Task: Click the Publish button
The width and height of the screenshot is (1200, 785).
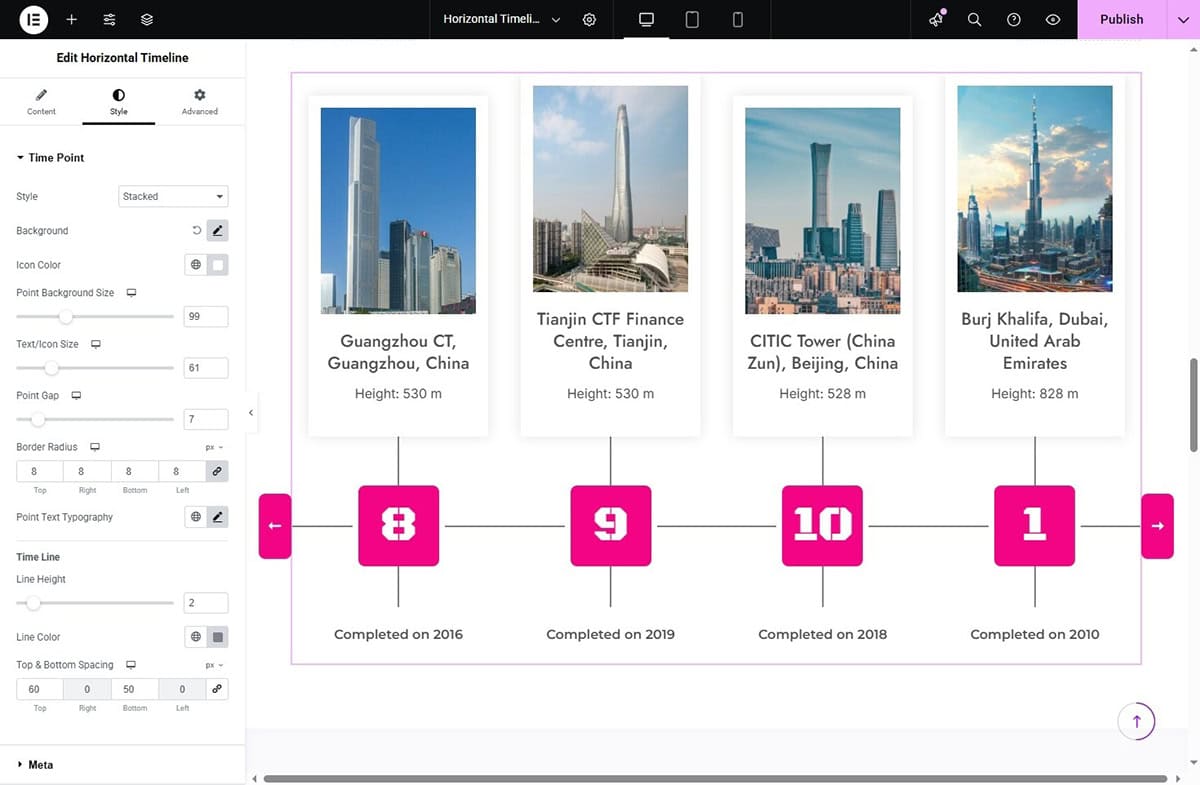Action: coord(1121,19)
